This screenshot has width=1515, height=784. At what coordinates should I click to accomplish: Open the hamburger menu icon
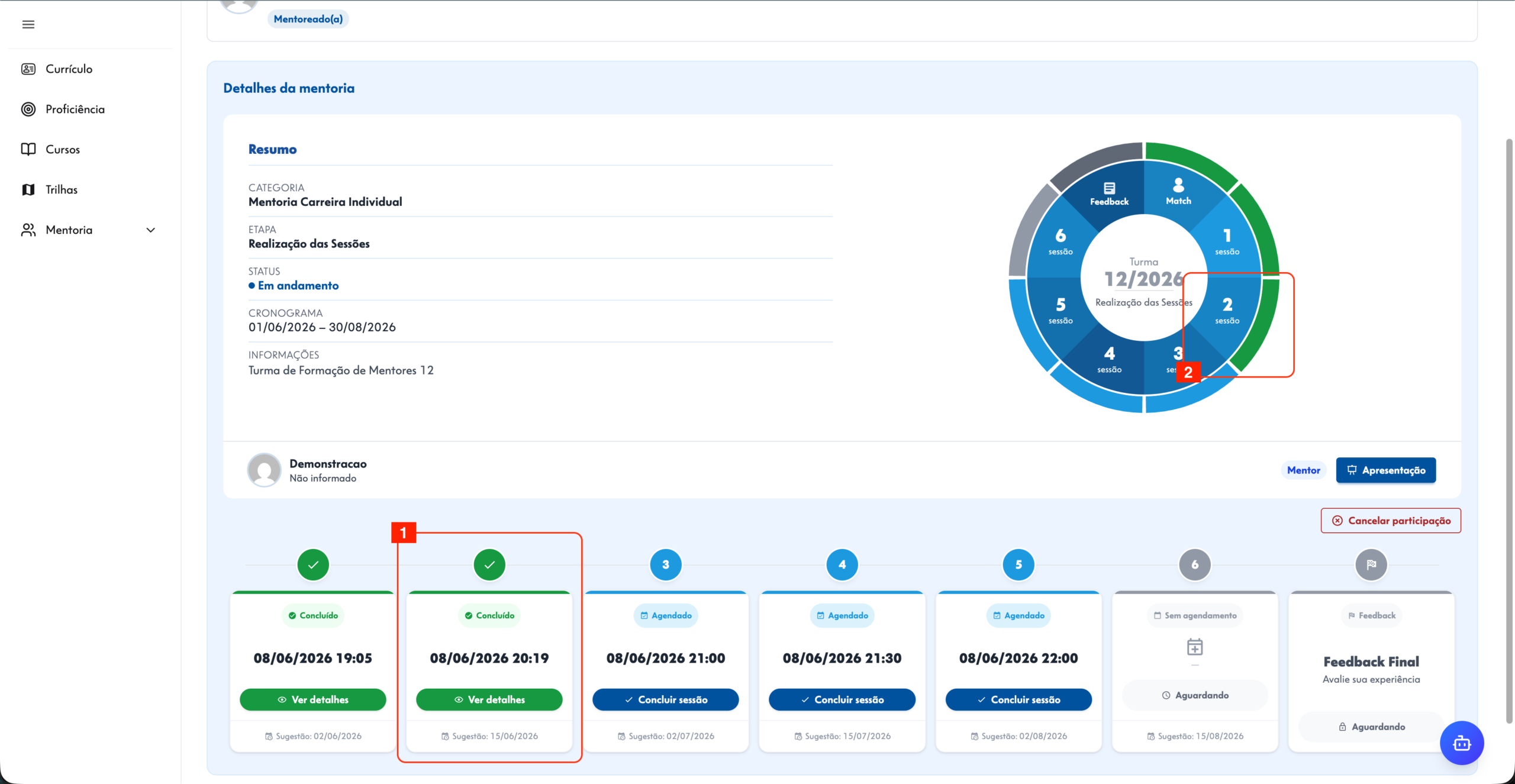(x=28, y=24)
